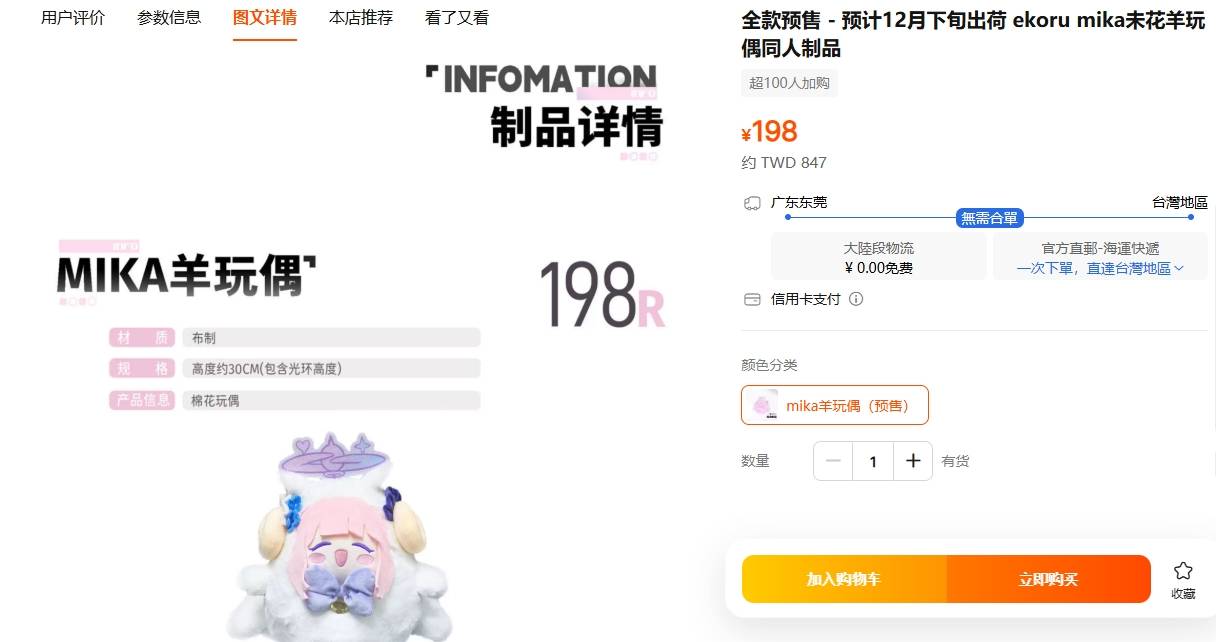Select the mika羊玩偶（预售） option

click(835, 405)
